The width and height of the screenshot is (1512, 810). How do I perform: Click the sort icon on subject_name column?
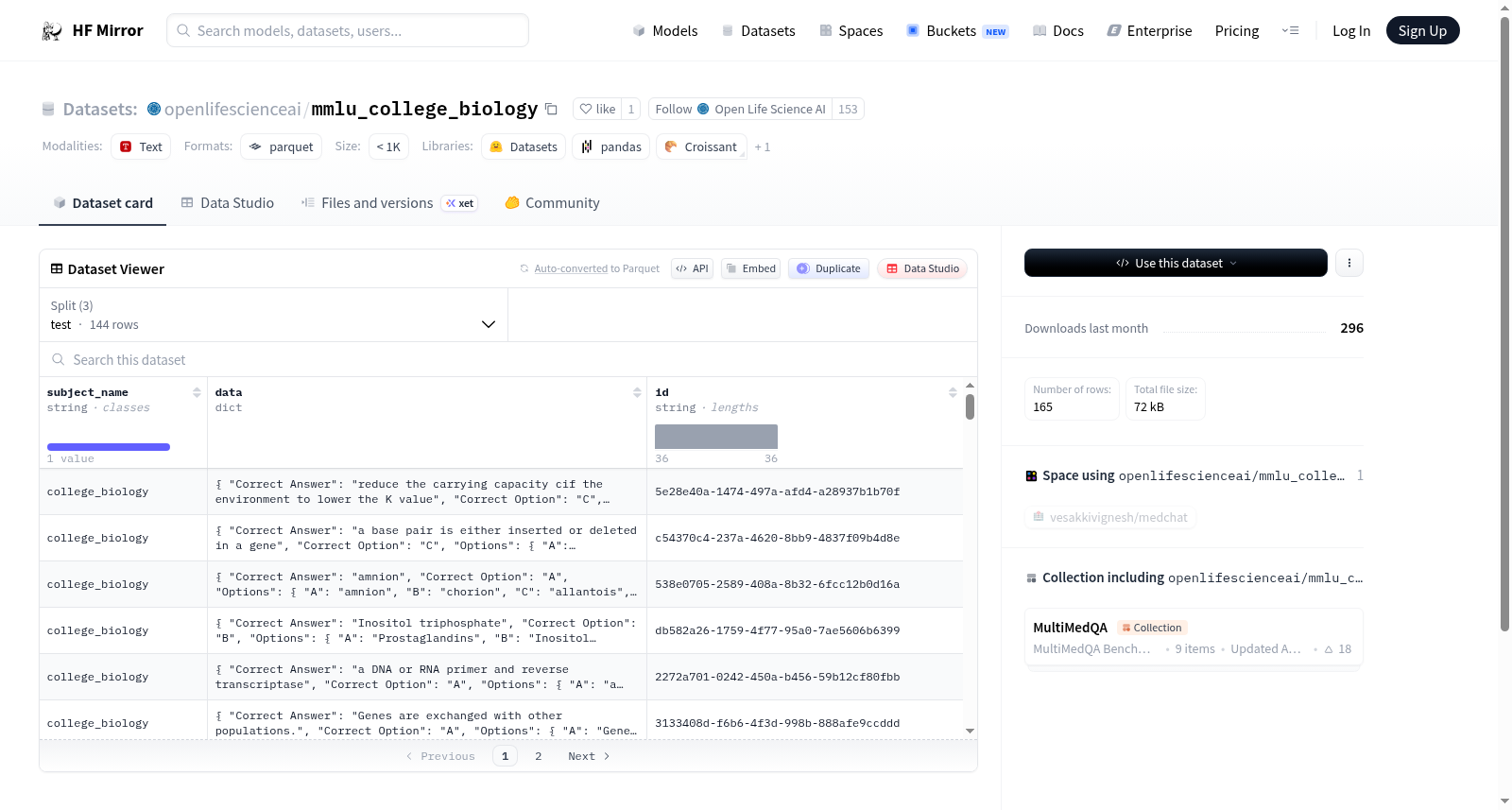pyautogui.click(x=197, y=392)
